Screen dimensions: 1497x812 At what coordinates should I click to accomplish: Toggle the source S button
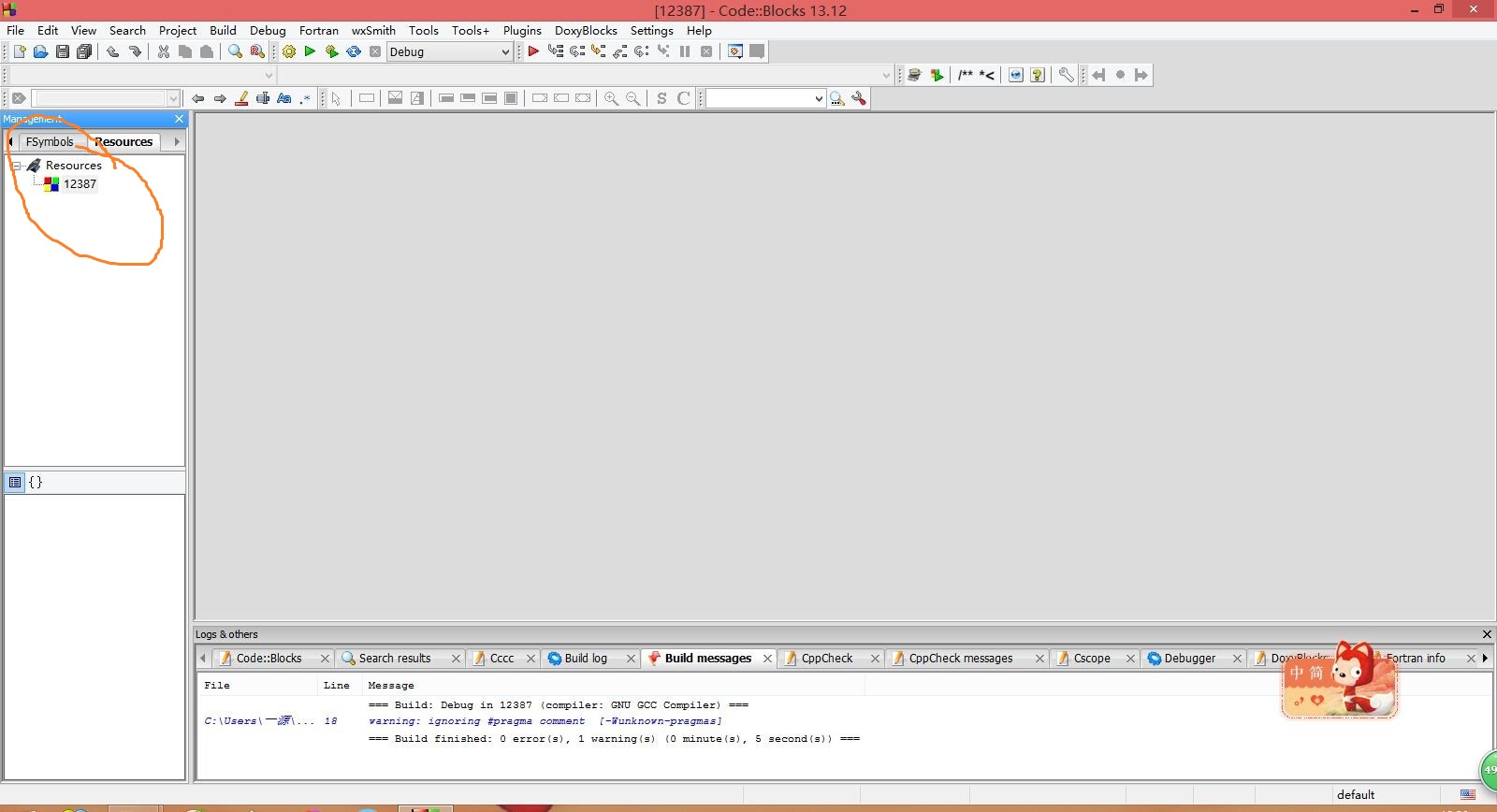pyautogui.click(x=661, y=98)
